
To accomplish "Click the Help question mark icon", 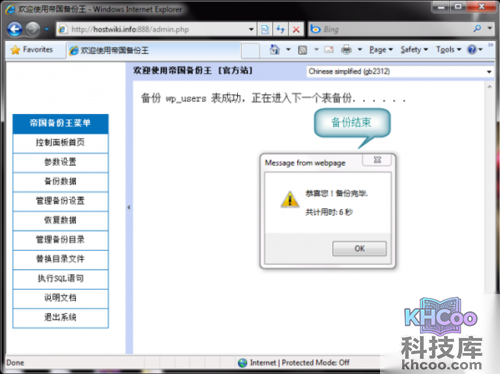I will (x=472, y=50).
